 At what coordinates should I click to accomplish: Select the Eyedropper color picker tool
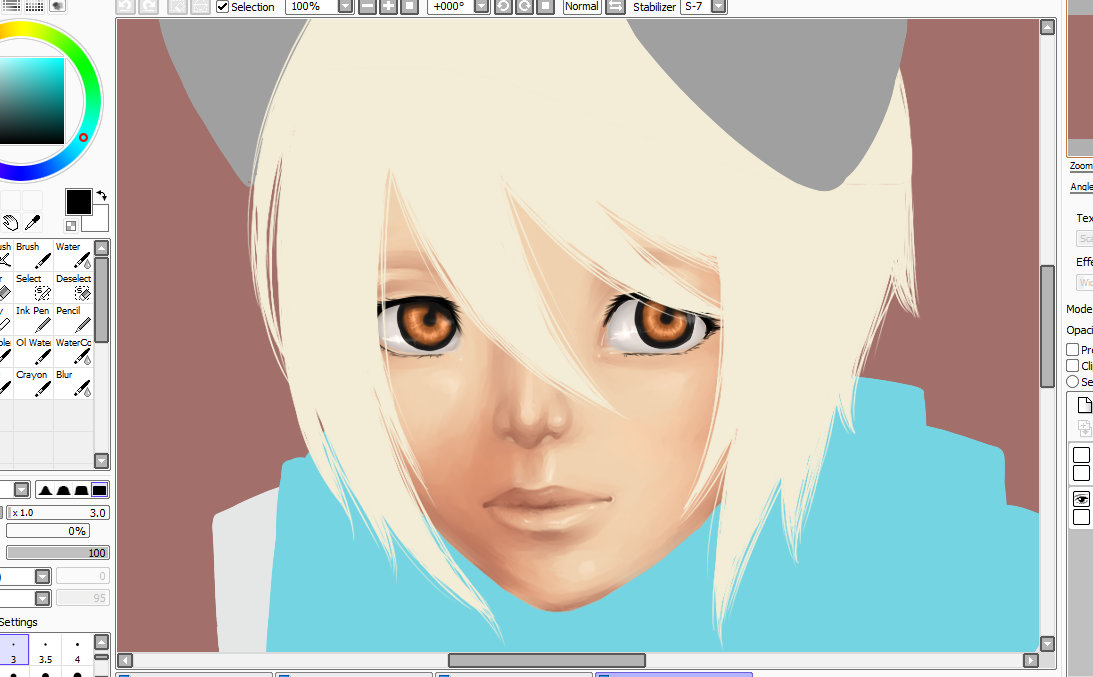tap(32, 222)
